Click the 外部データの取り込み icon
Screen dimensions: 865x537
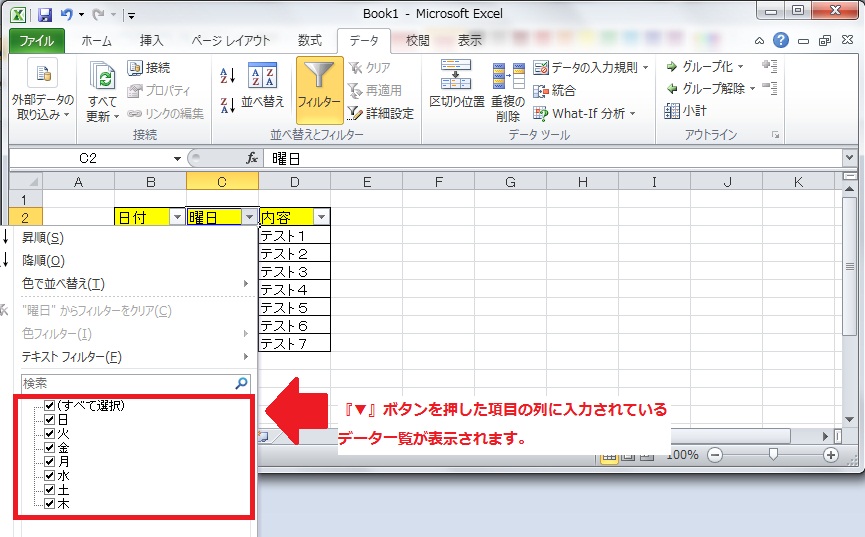(x=42, y=73)
